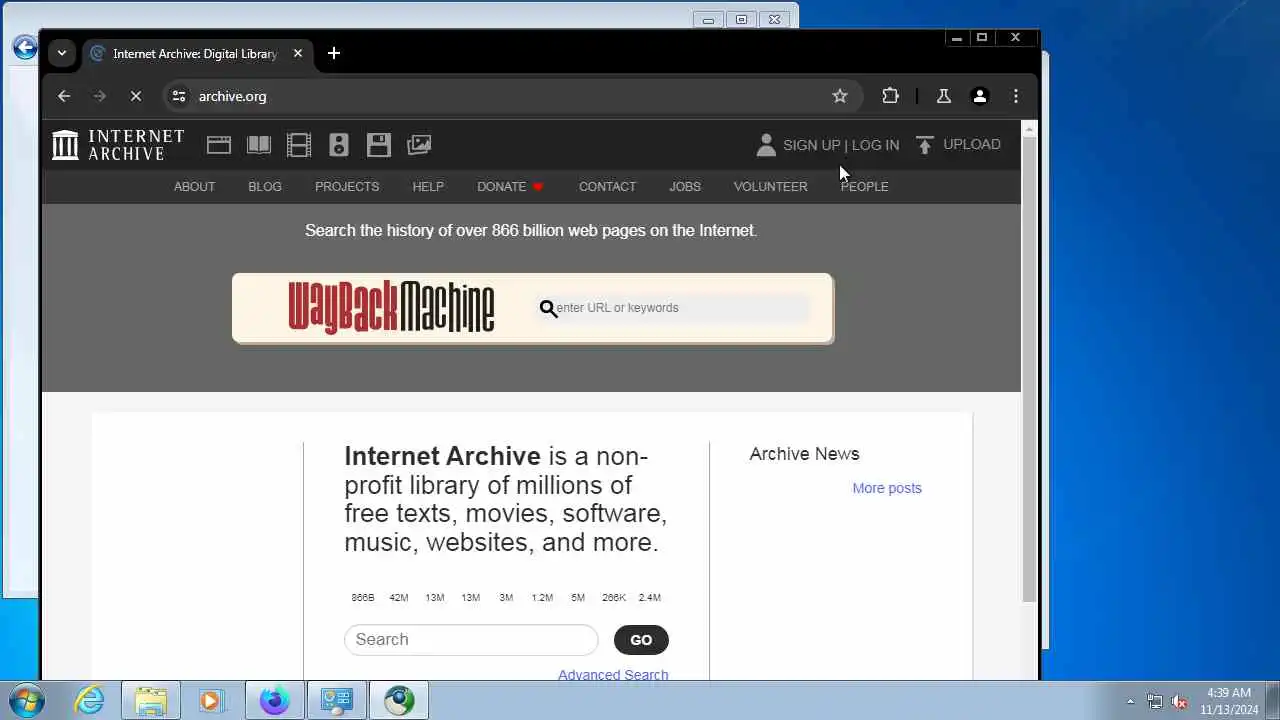Open the browser Extensions puzzle icon
The width and height of the screenshot is (1280, 720).
(890, 96)
